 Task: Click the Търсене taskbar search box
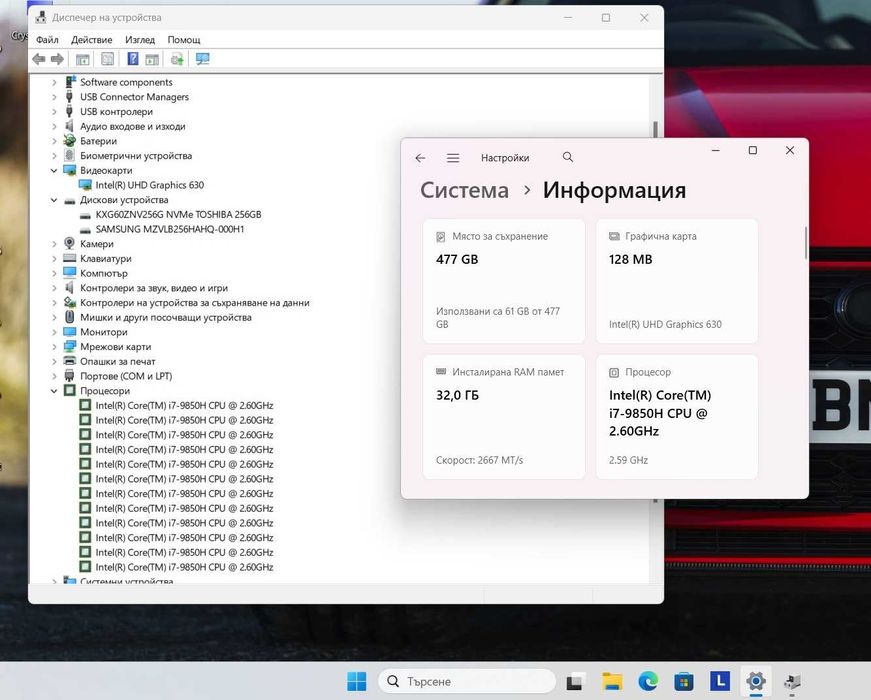[467, 681]
